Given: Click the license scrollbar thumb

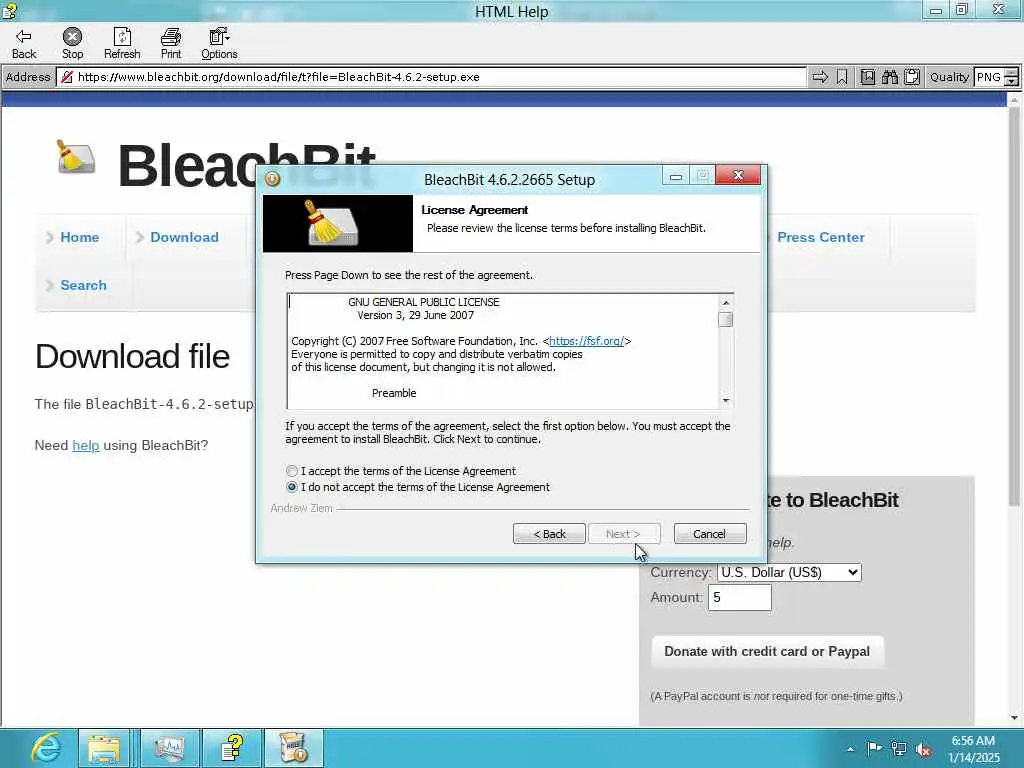Looking at the screenshot, I should click(x=726, y=319).
